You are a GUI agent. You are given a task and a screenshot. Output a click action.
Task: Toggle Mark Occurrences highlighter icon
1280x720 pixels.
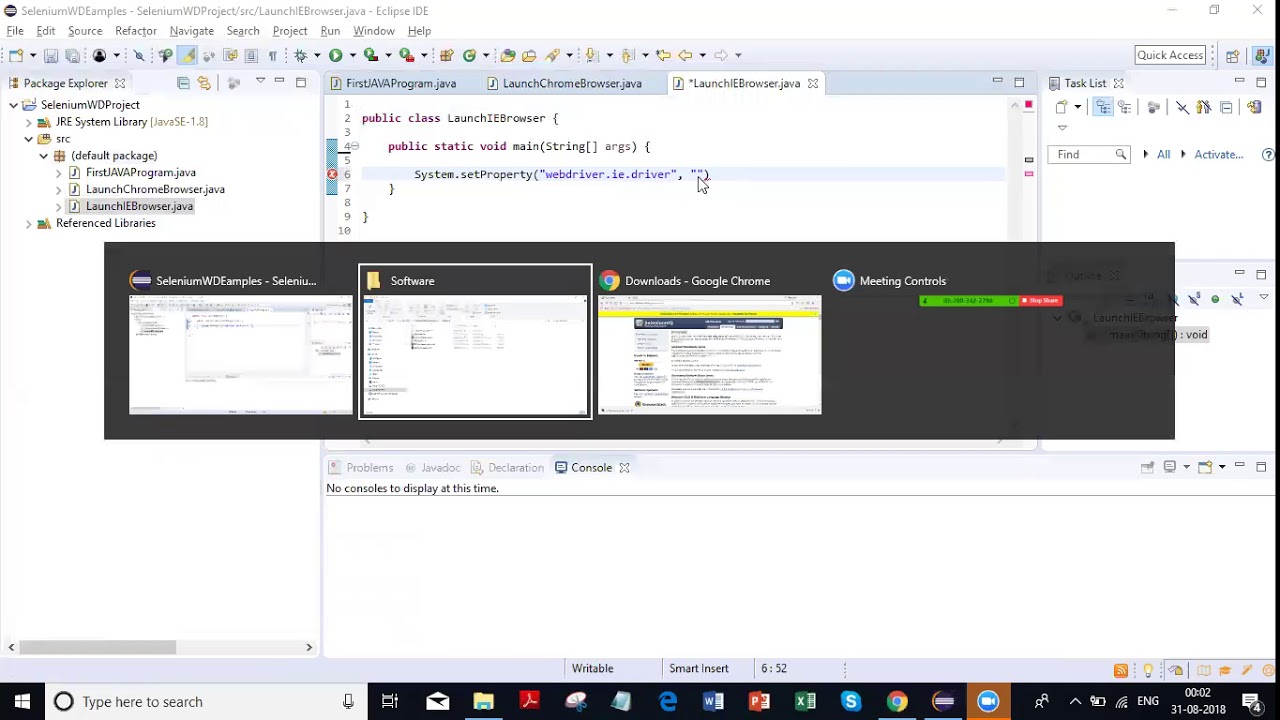coord(187,55)
